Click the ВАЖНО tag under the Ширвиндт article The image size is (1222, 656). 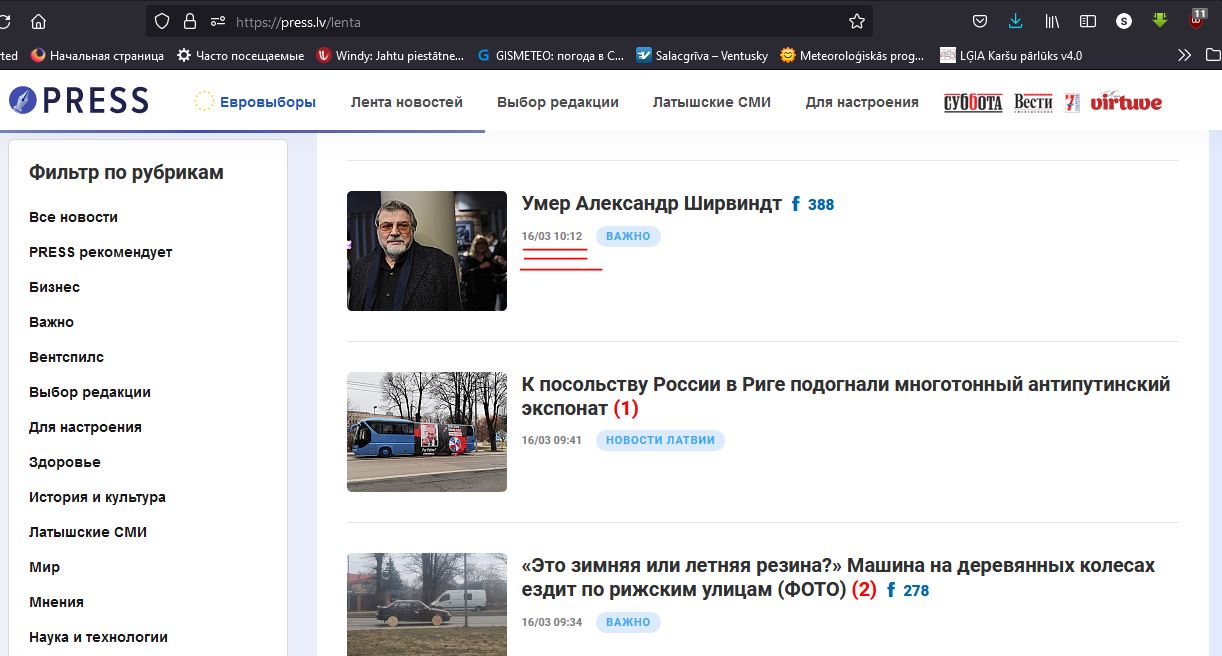click(628, 237)
